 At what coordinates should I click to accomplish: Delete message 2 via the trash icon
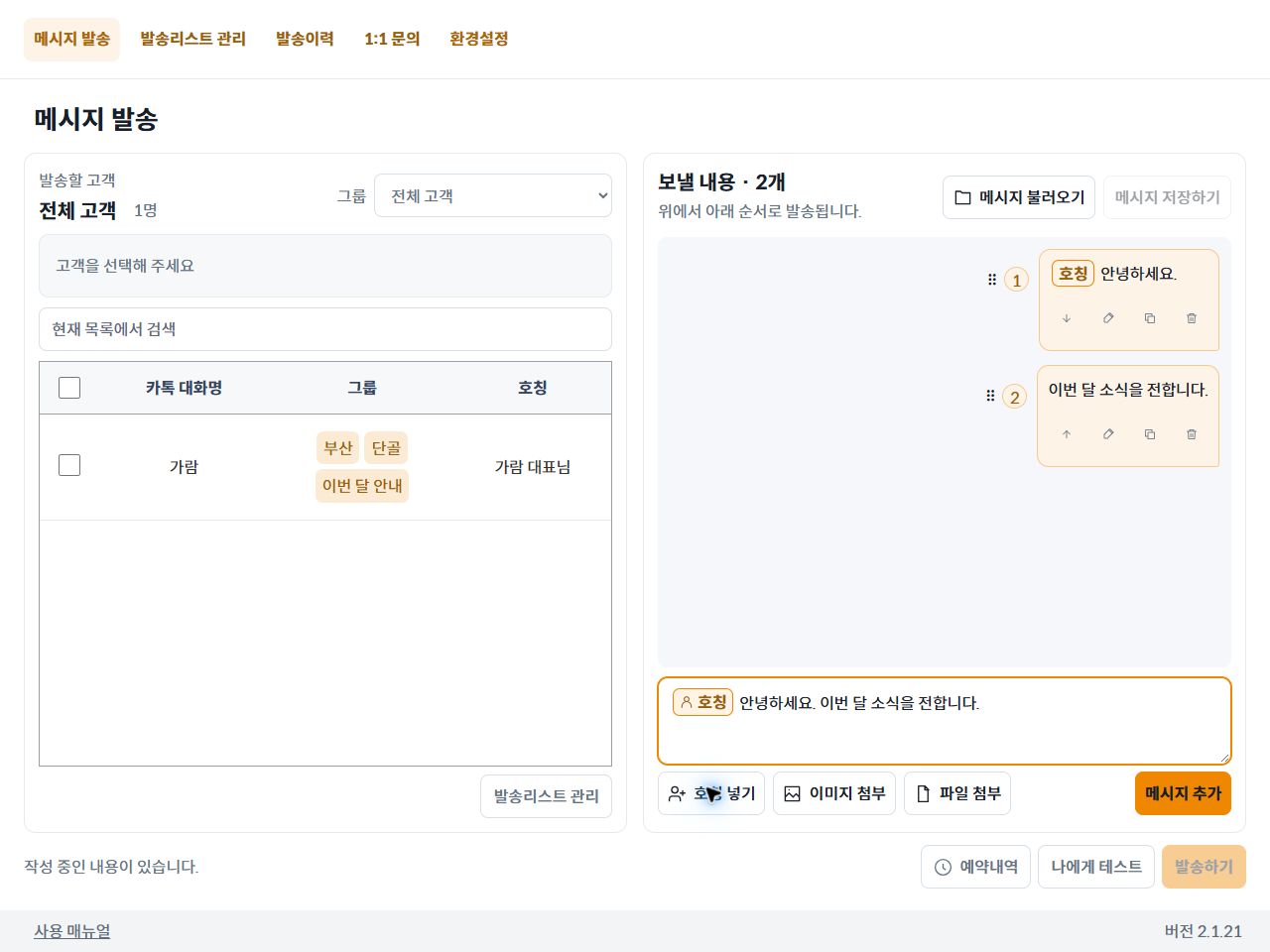pyautogui.click(x=1192, y=434)
